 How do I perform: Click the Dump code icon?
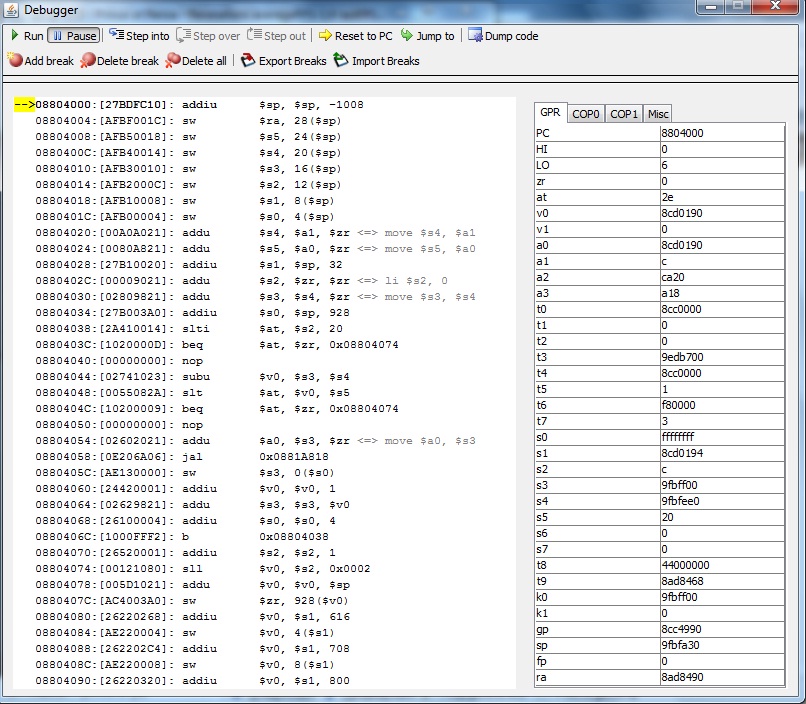coord(474,36)
